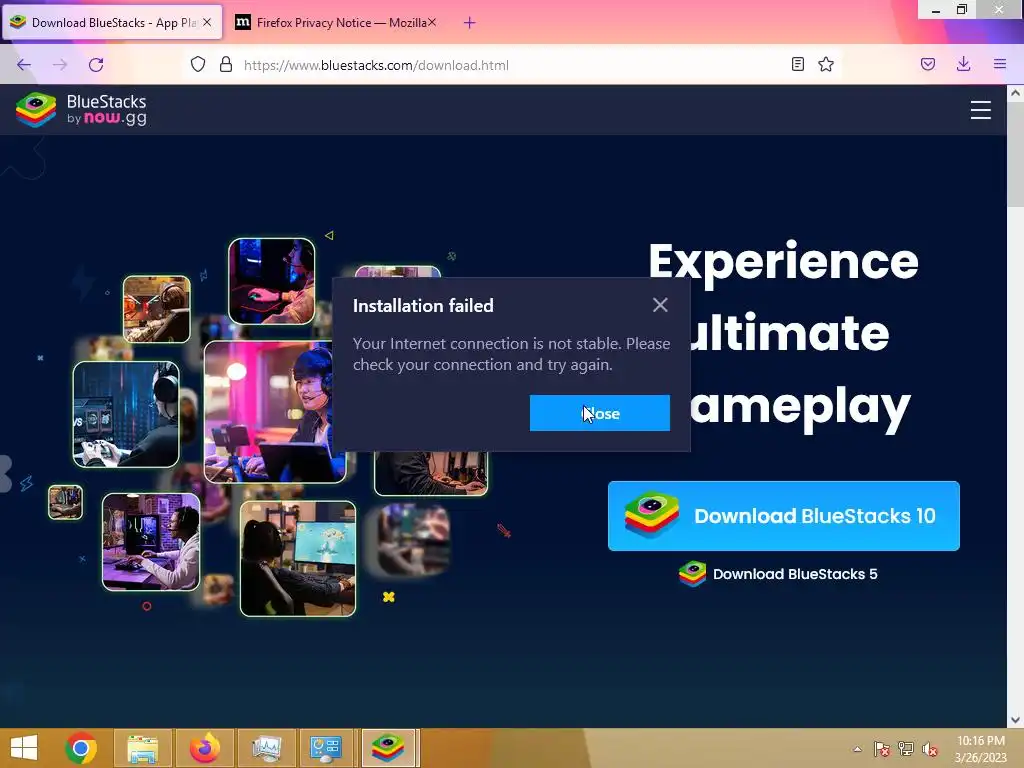Click the page vertical scrollbar thumb

coord(1016,155)
